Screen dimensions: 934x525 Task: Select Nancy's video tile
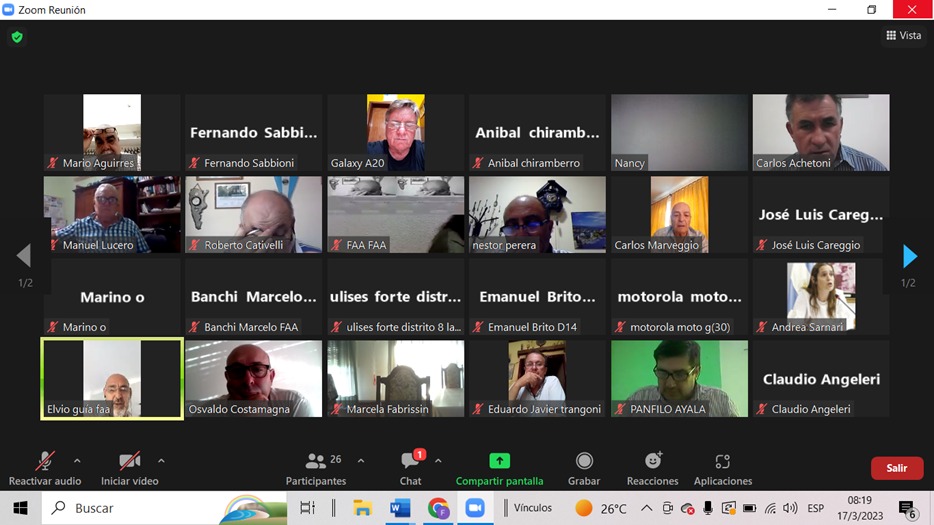coord(679,132)
